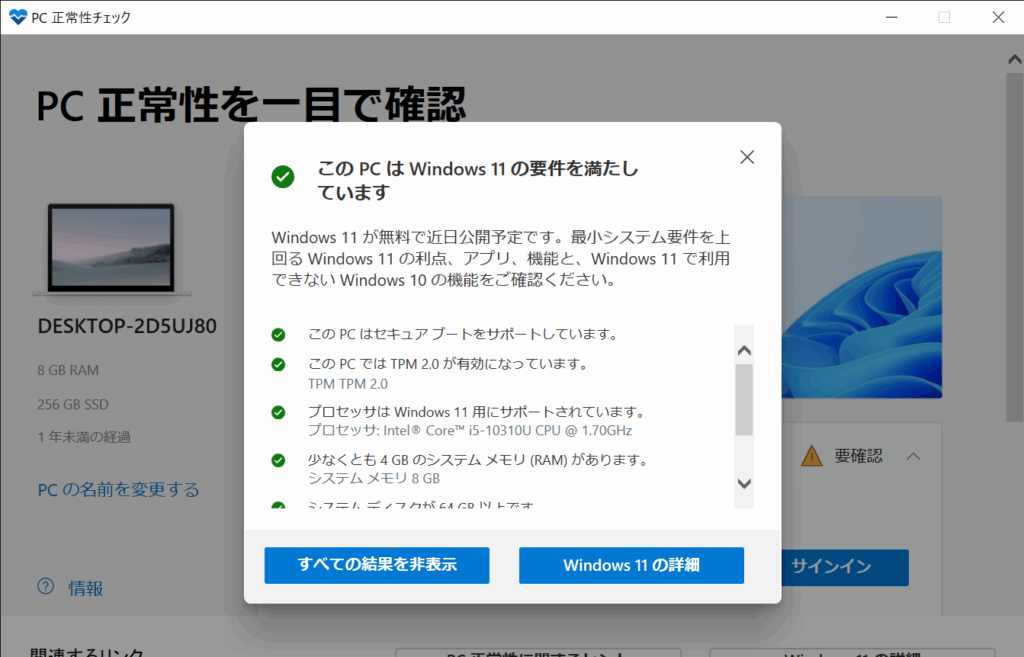Open the Windows 11 の詳細 button
This screenshot has height=657, width=1024.
632,565
